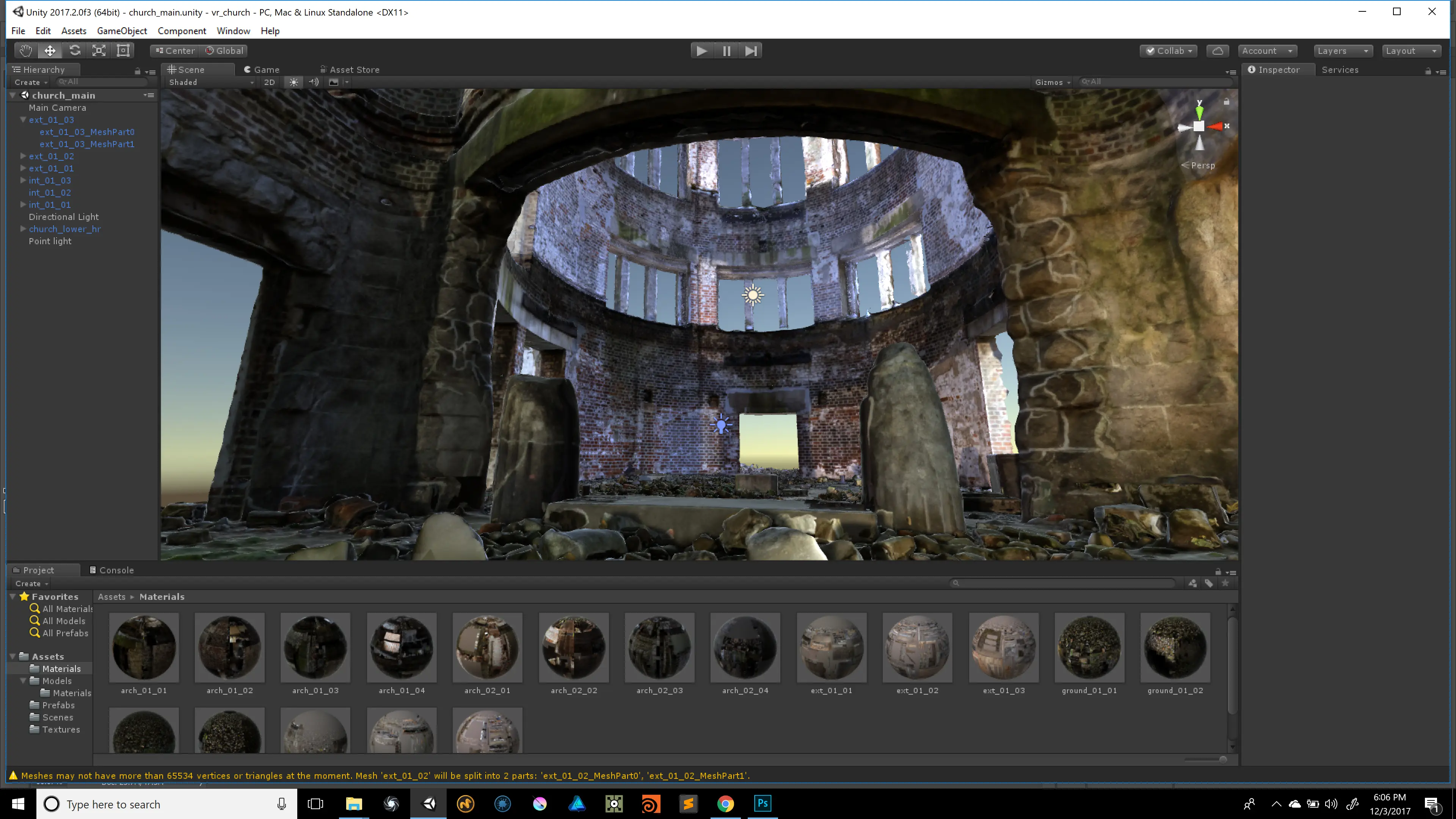The width and height of the screenshot is (1456, 819).
Task: Select the Move tool
Action: click(x=50, y=51)
